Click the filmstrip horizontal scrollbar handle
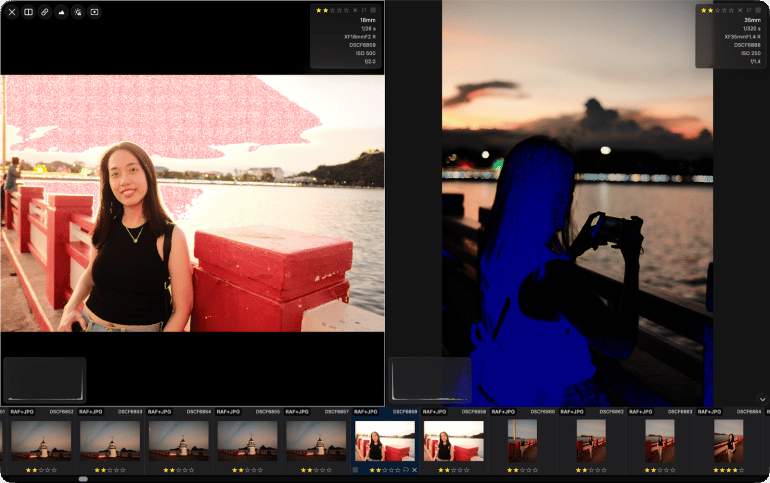This screenshot has height=483, width=770. [x=83, y=479]
